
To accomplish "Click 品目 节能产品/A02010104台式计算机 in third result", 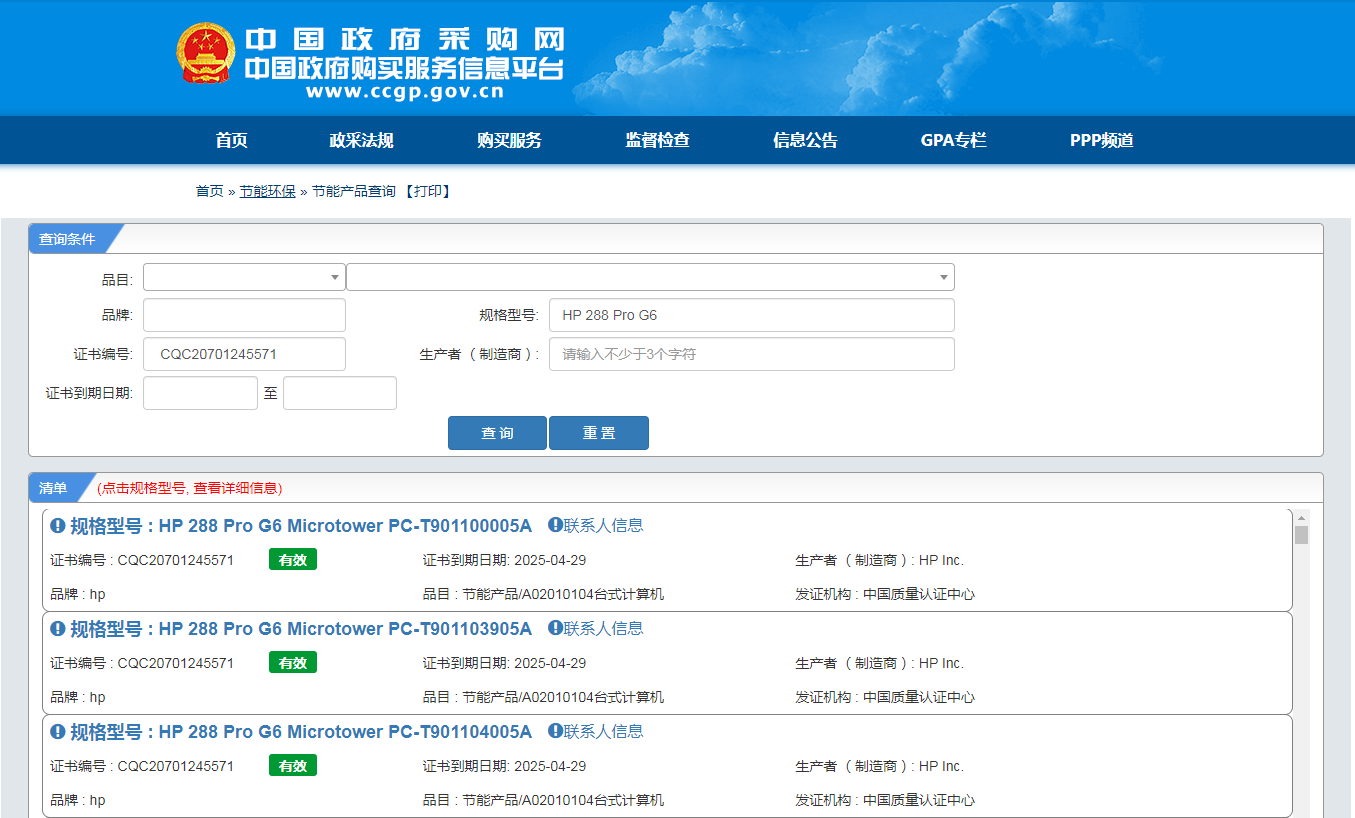I will (x=543, y=800).
